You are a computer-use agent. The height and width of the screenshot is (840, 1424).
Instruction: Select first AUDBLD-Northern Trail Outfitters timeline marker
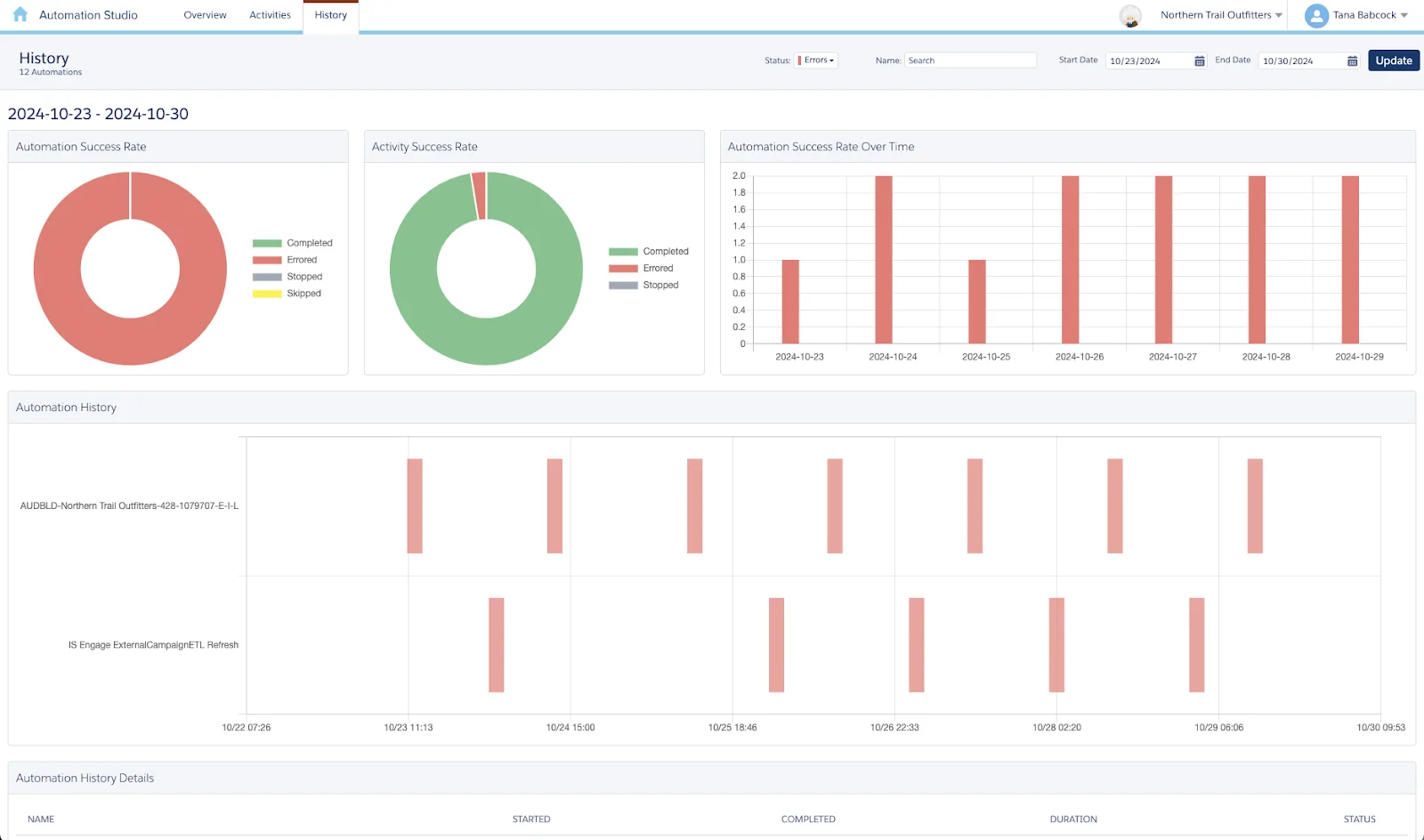coord(415,506)
